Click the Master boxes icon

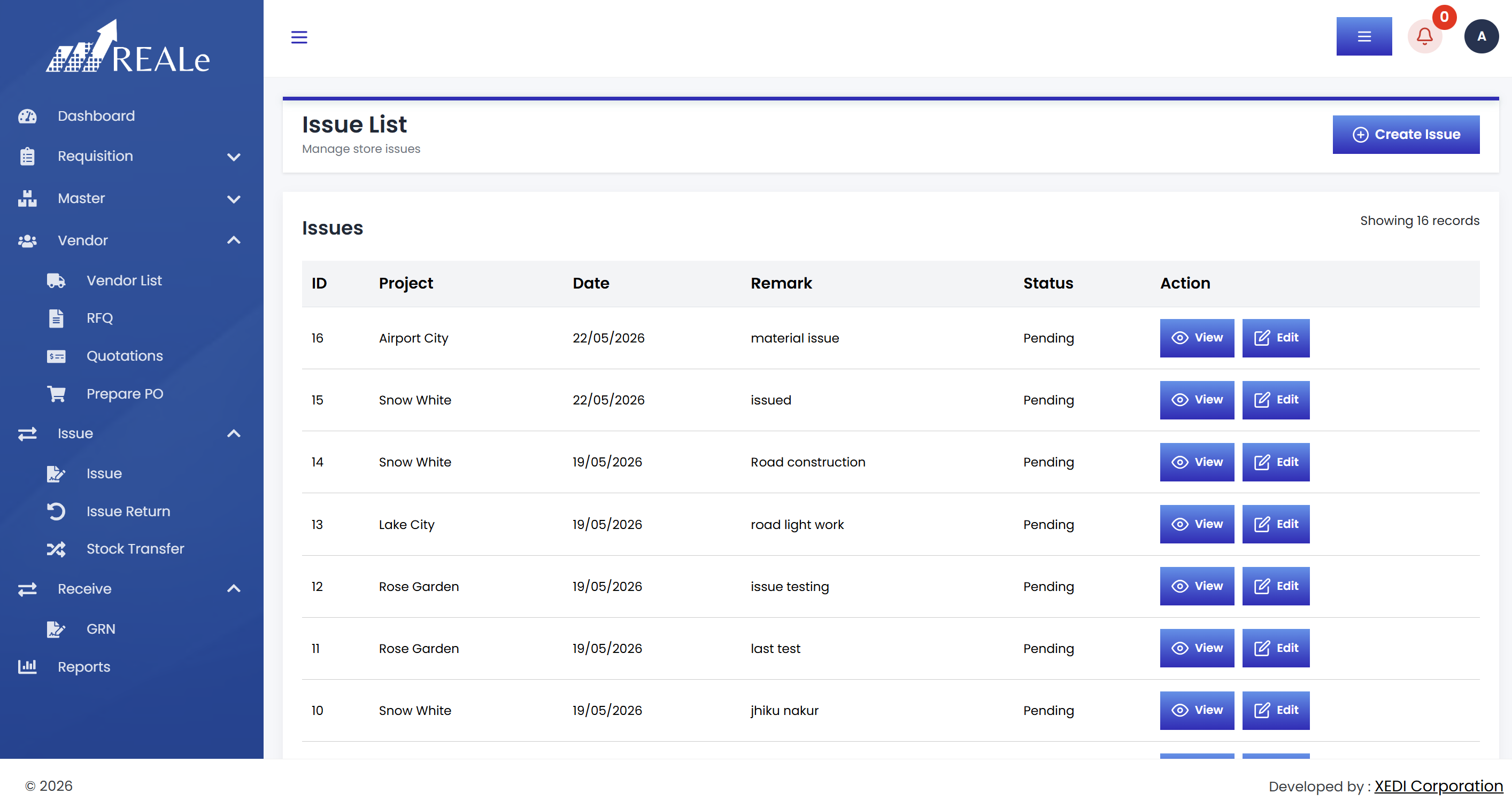(27, 198)
